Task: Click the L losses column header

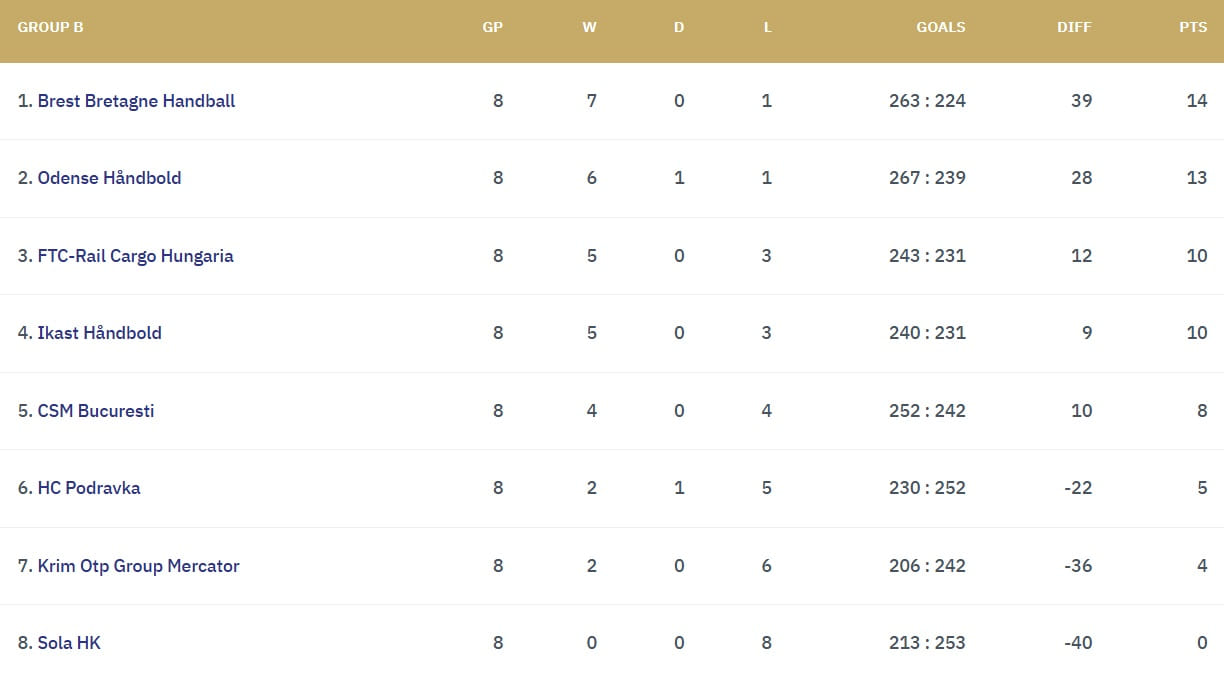Action: point(767,28)
